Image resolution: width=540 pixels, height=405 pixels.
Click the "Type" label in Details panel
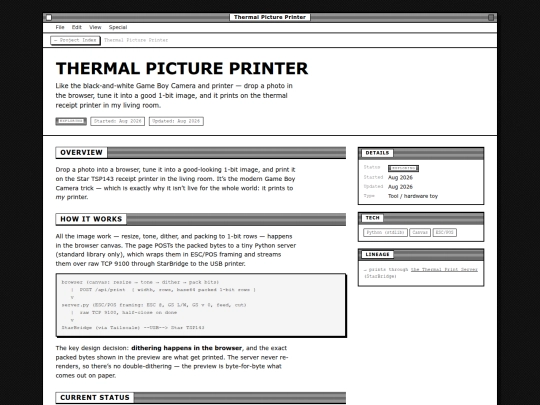click(x=369, y=196)
